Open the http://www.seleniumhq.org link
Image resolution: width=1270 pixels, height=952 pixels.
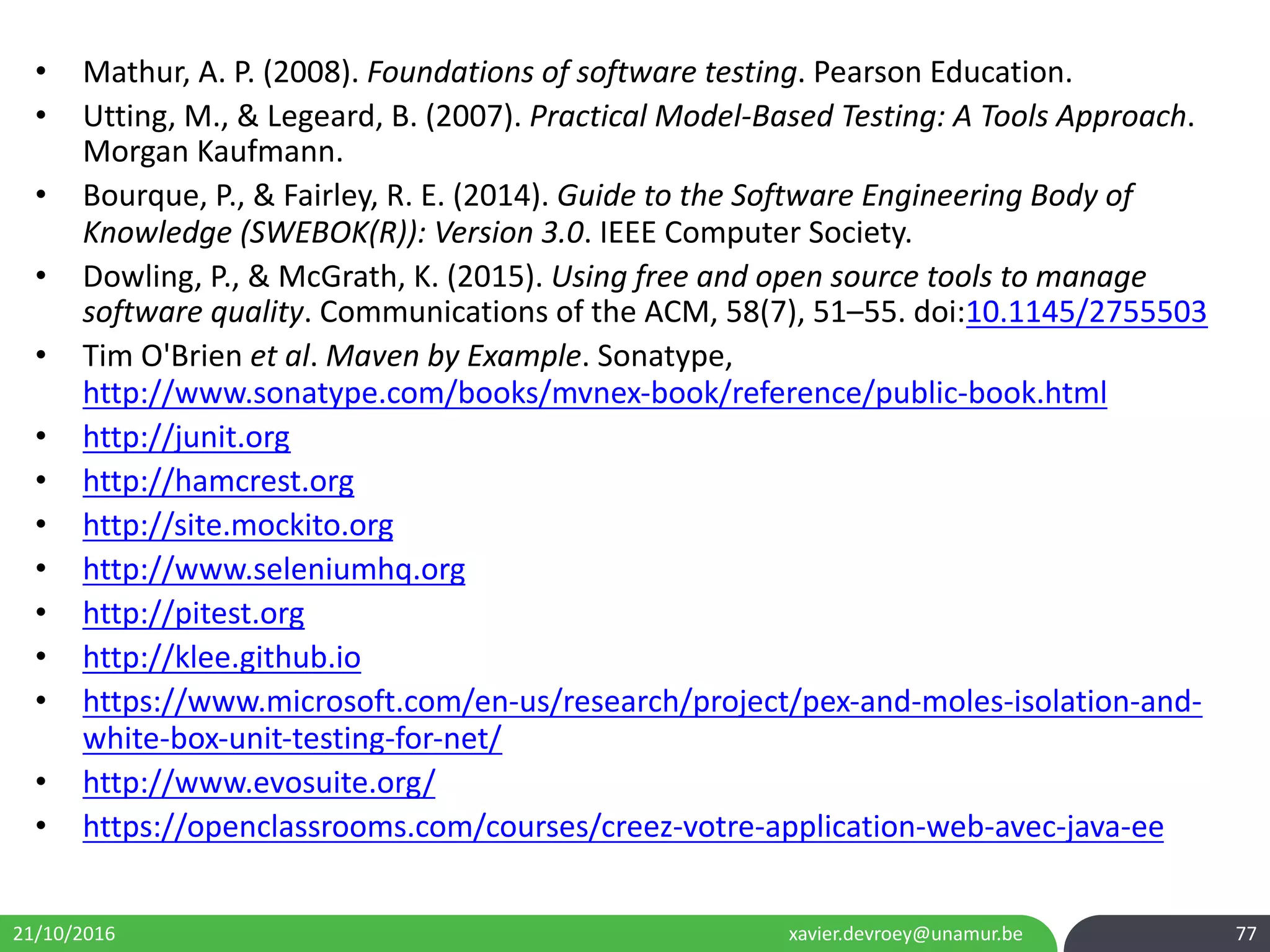click(x=274, y=569)
